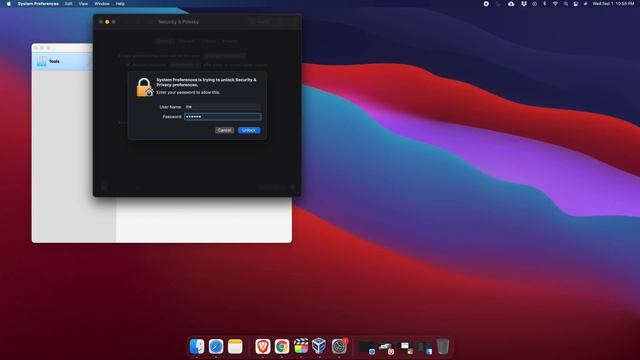Click the shield-shaped icon in the menu bar
640x360 pixels.
click(x=524, y=4)
